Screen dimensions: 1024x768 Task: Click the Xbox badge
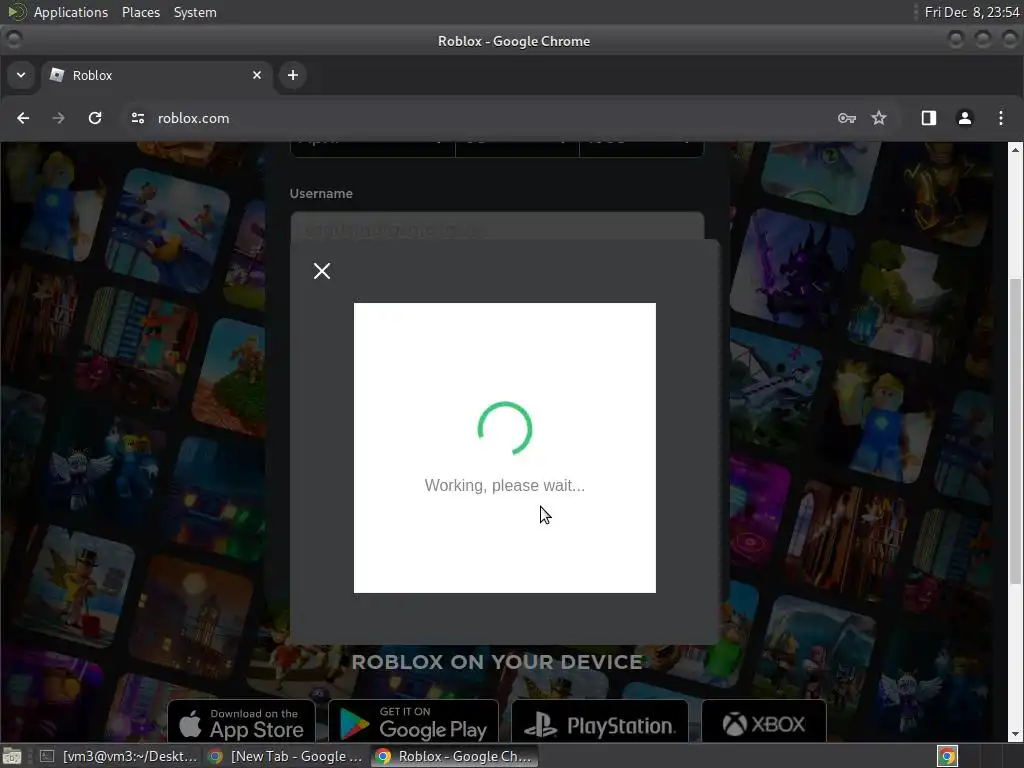coord(763,722)
